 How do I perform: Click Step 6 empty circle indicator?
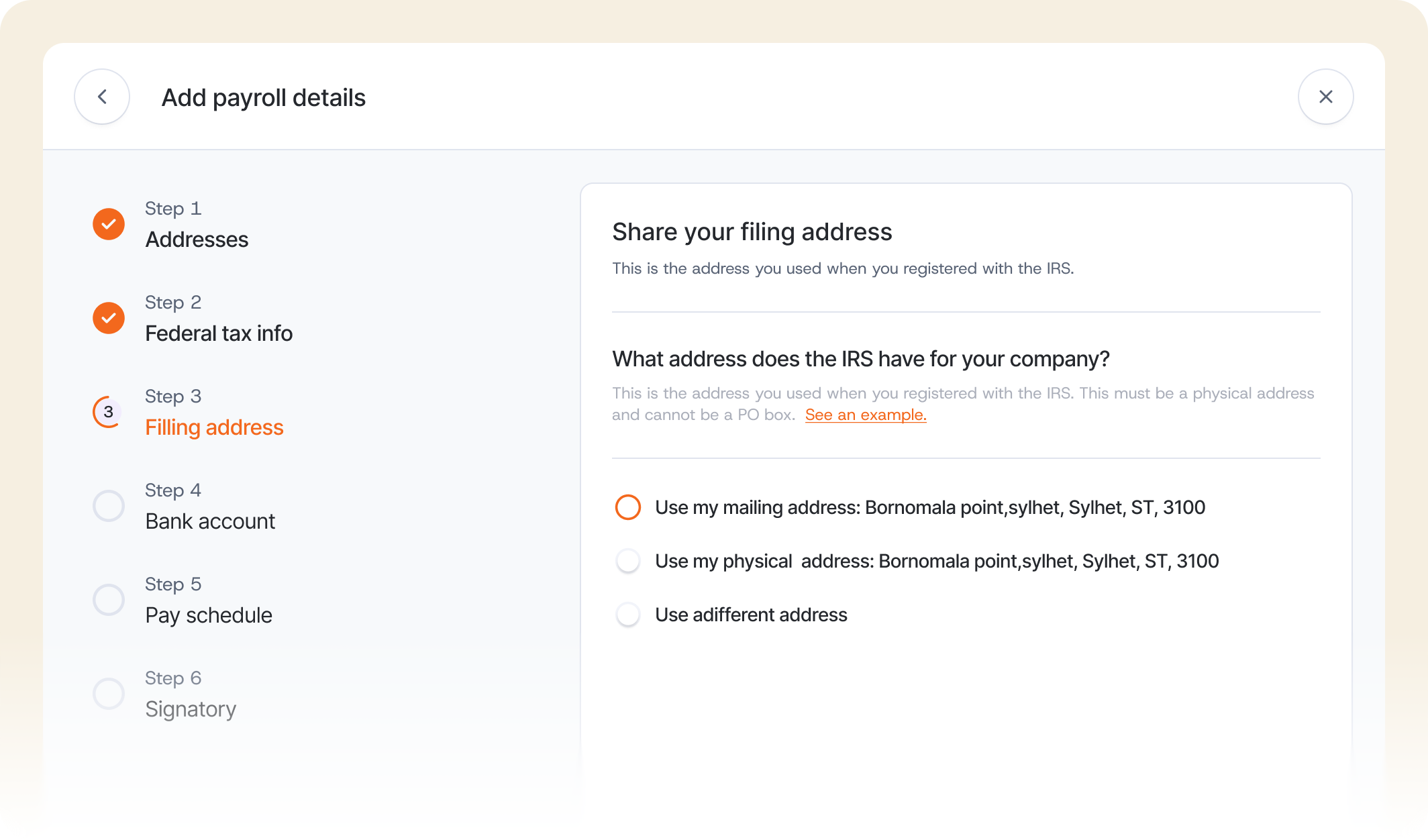109,694
